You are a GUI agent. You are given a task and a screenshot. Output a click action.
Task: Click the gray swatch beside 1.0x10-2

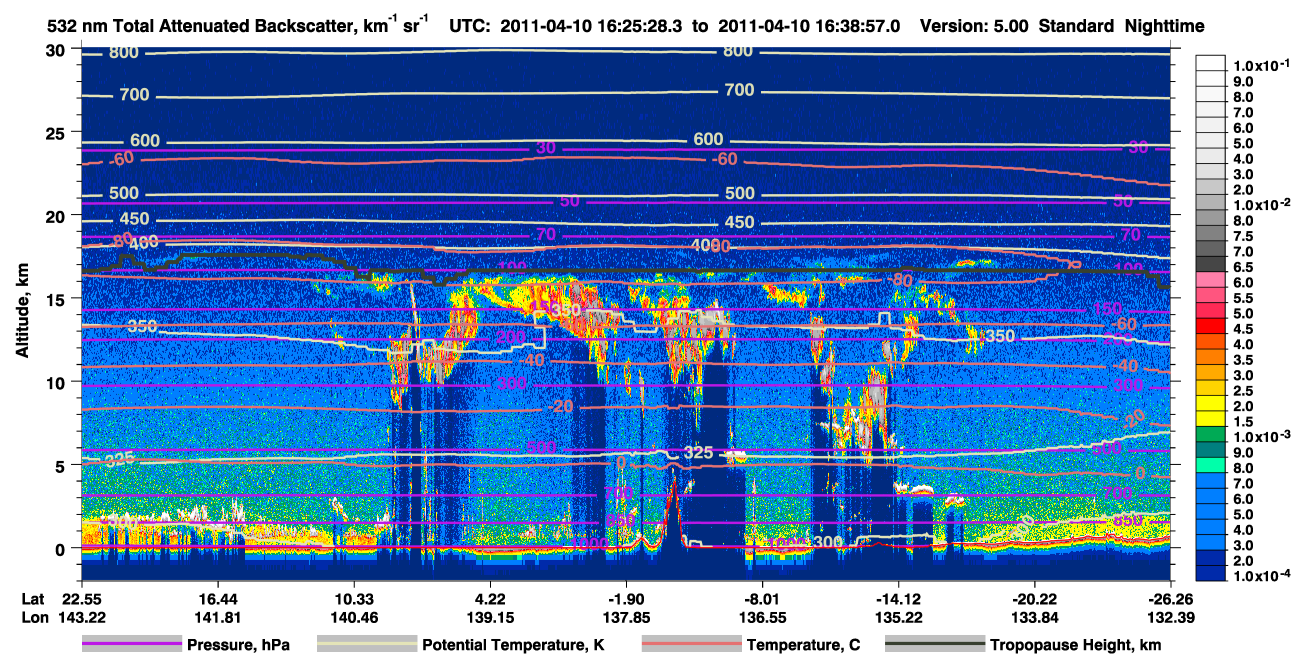1212,203
